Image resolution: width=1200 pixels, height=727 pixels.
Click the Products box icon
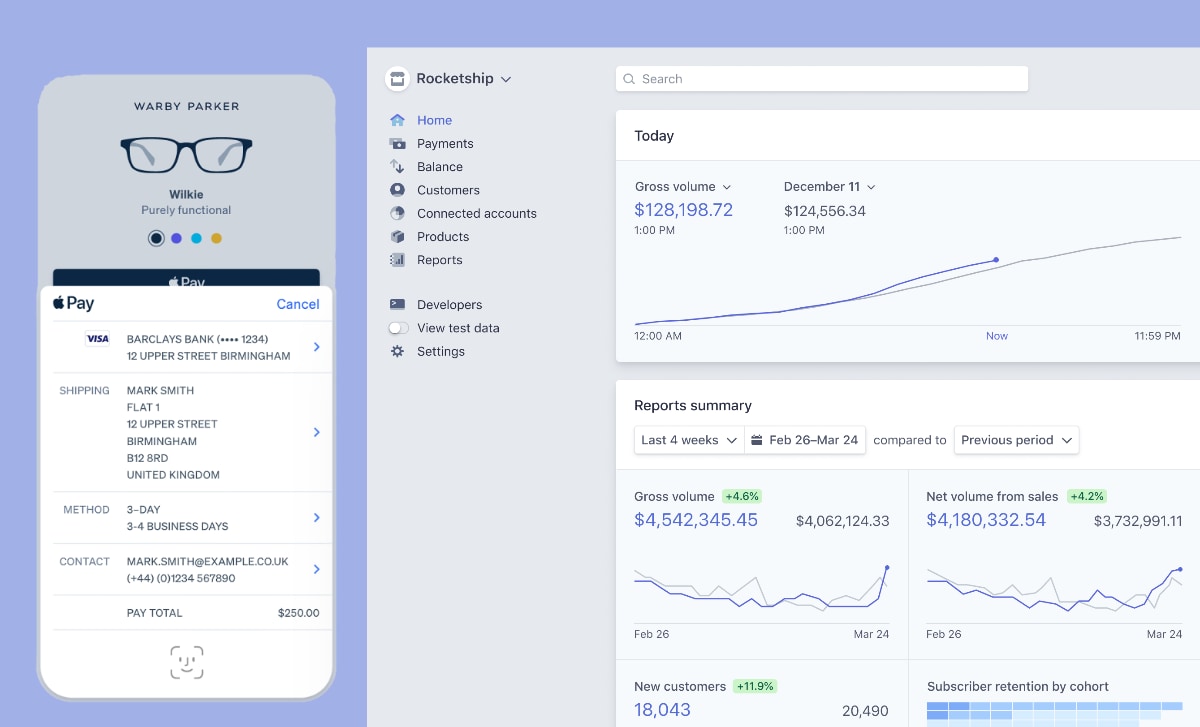(397, 237)
